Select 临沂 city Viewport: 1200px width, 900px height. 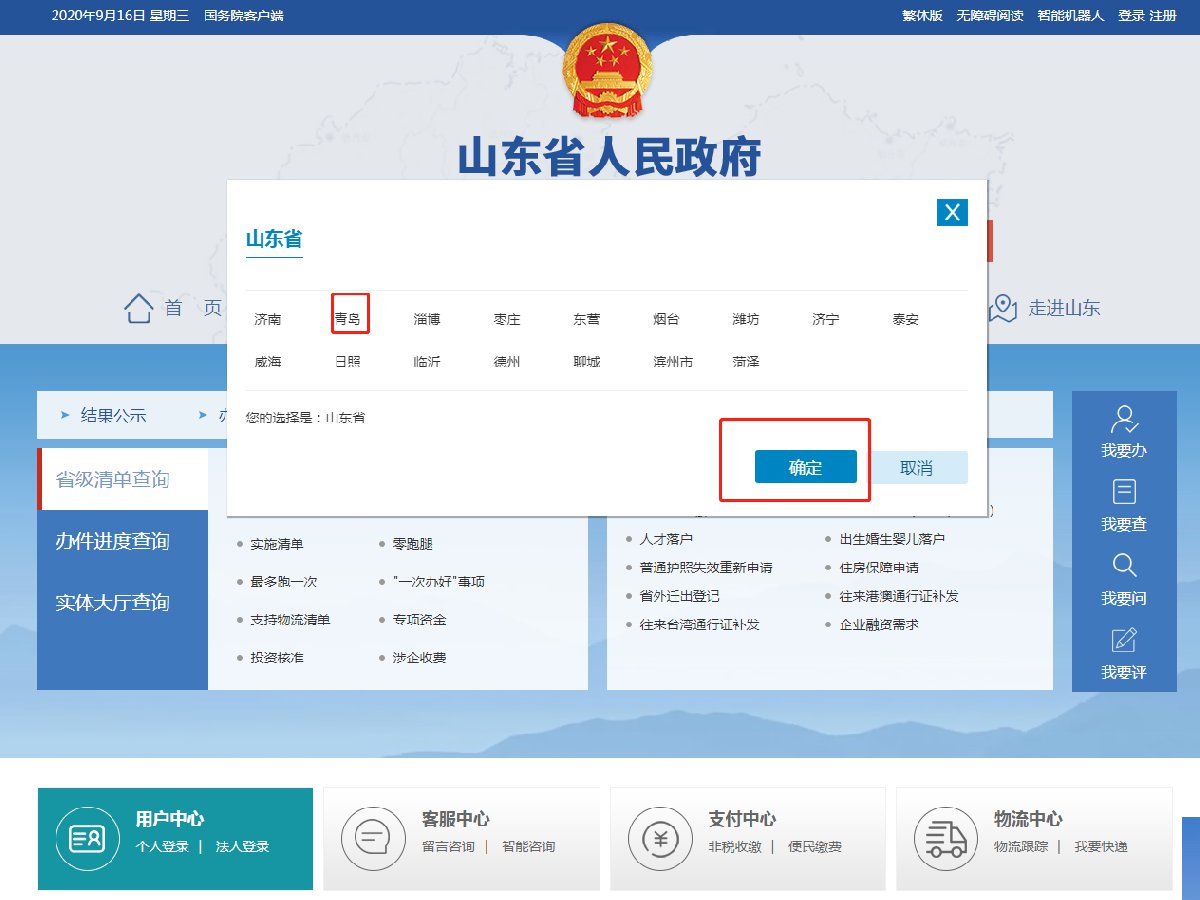427,361
